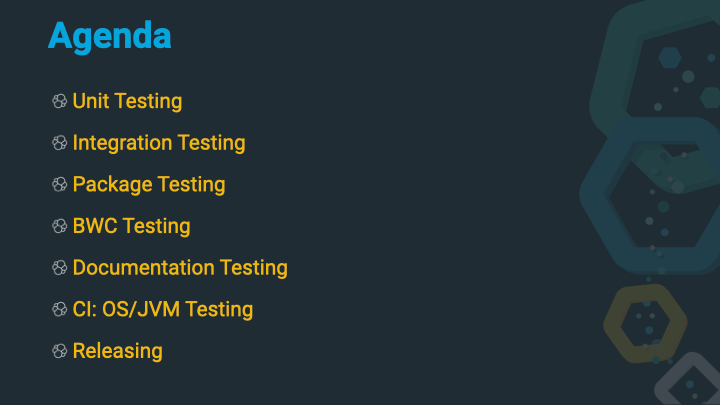Select the BWC Testing agenda entry

[x=131, y=227]
